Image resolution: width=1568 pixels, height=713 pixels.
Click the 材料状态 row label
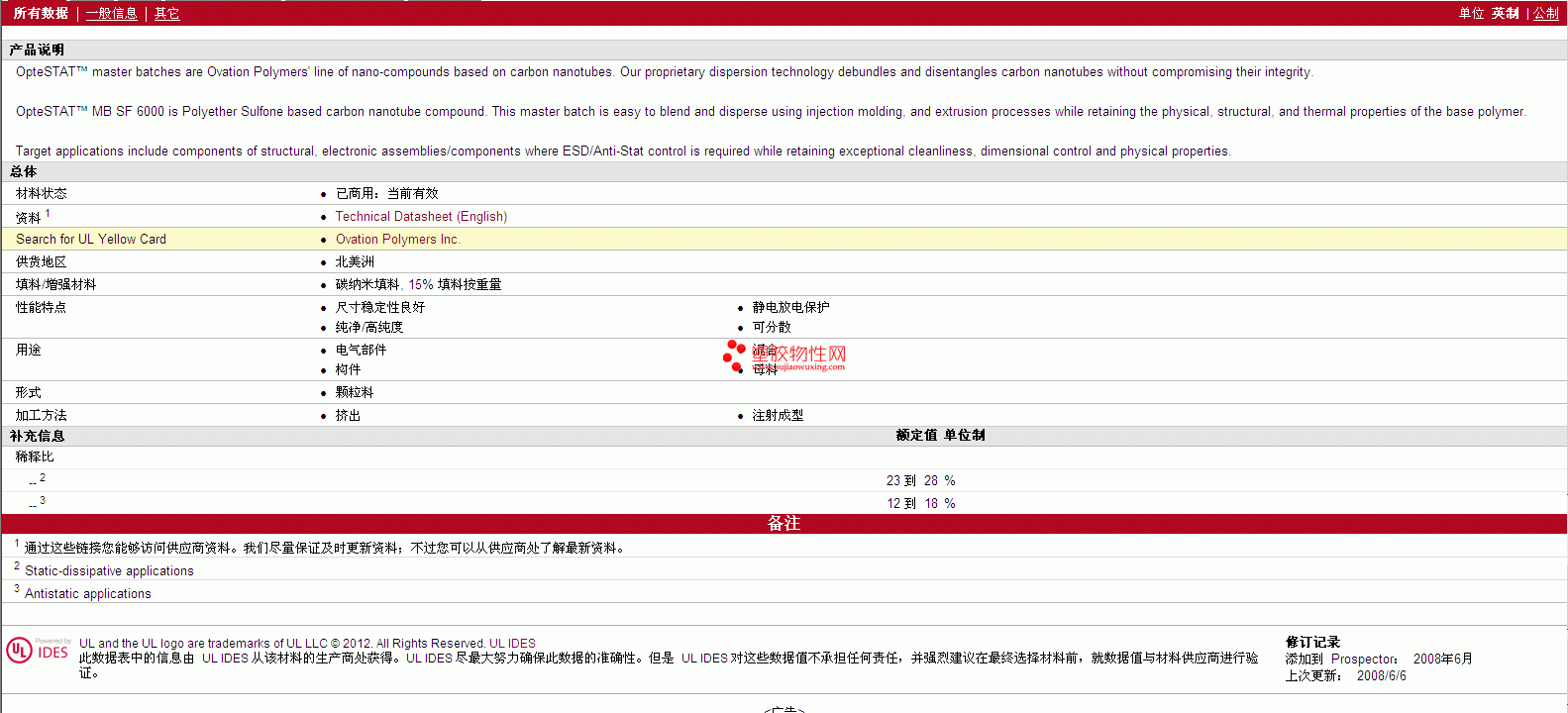[x=42, y=193]
